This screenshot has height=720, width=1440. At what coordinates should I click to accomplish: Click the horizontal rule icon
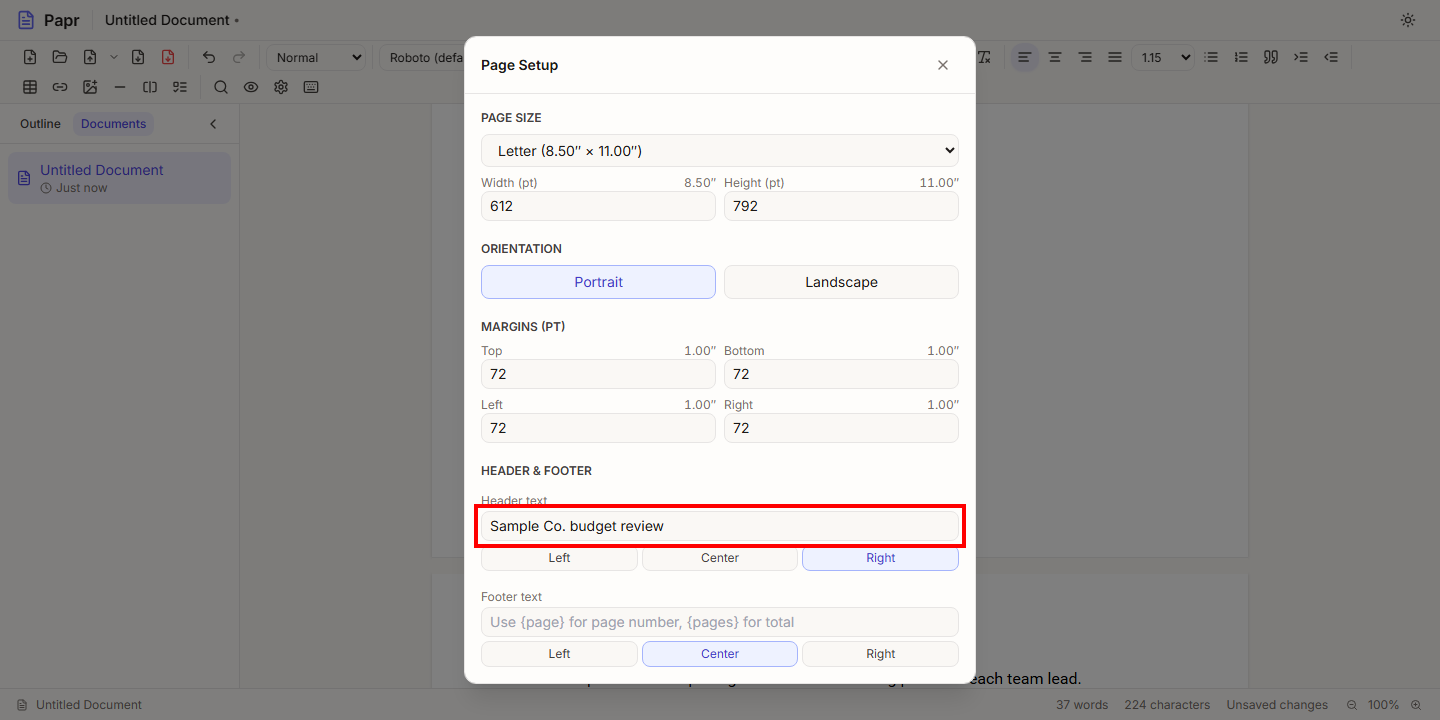tap(120, 87)
